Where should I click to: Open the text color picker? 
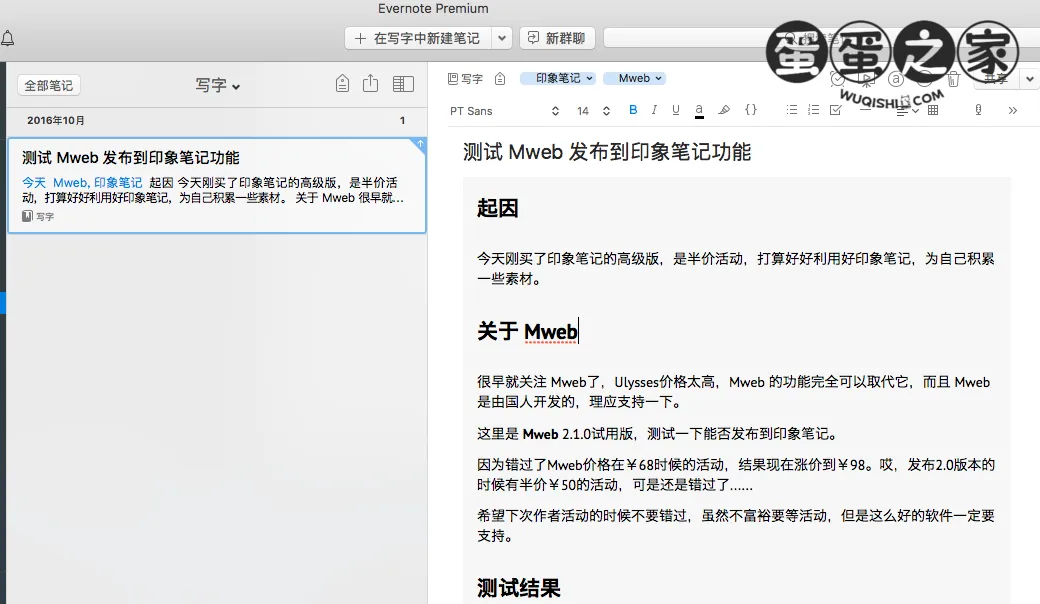pyautogui.click(x=699, y=111)
